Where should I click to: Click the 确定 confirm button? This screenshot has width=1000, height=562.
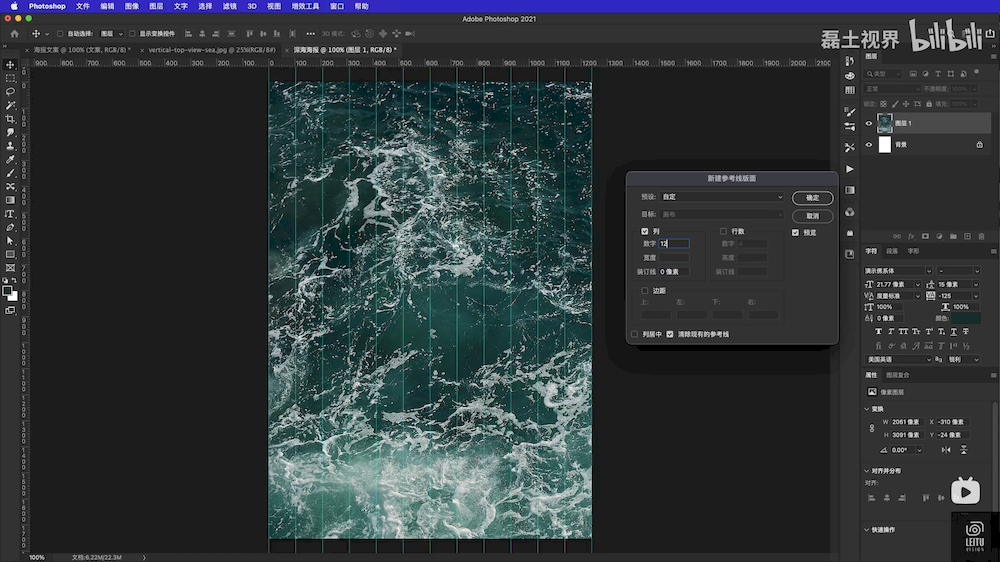point(812,198)
